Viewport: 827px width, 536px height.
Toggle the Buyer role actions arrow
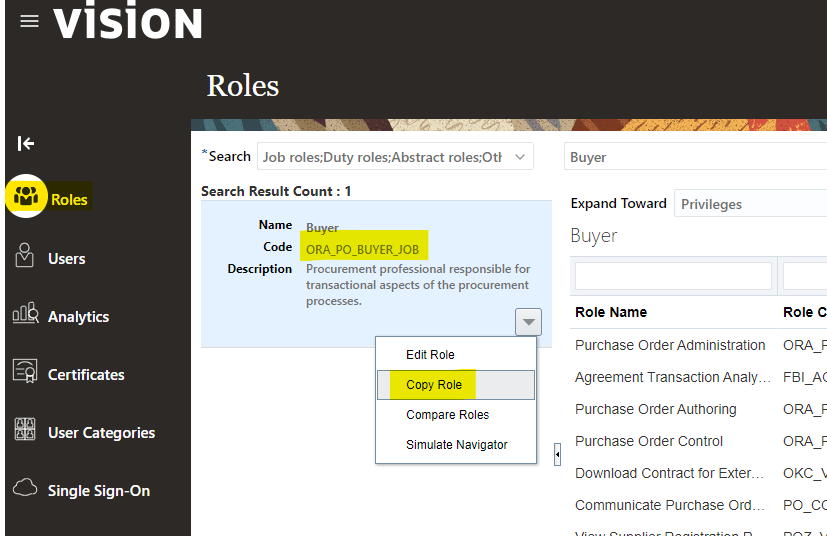[529, 321]
